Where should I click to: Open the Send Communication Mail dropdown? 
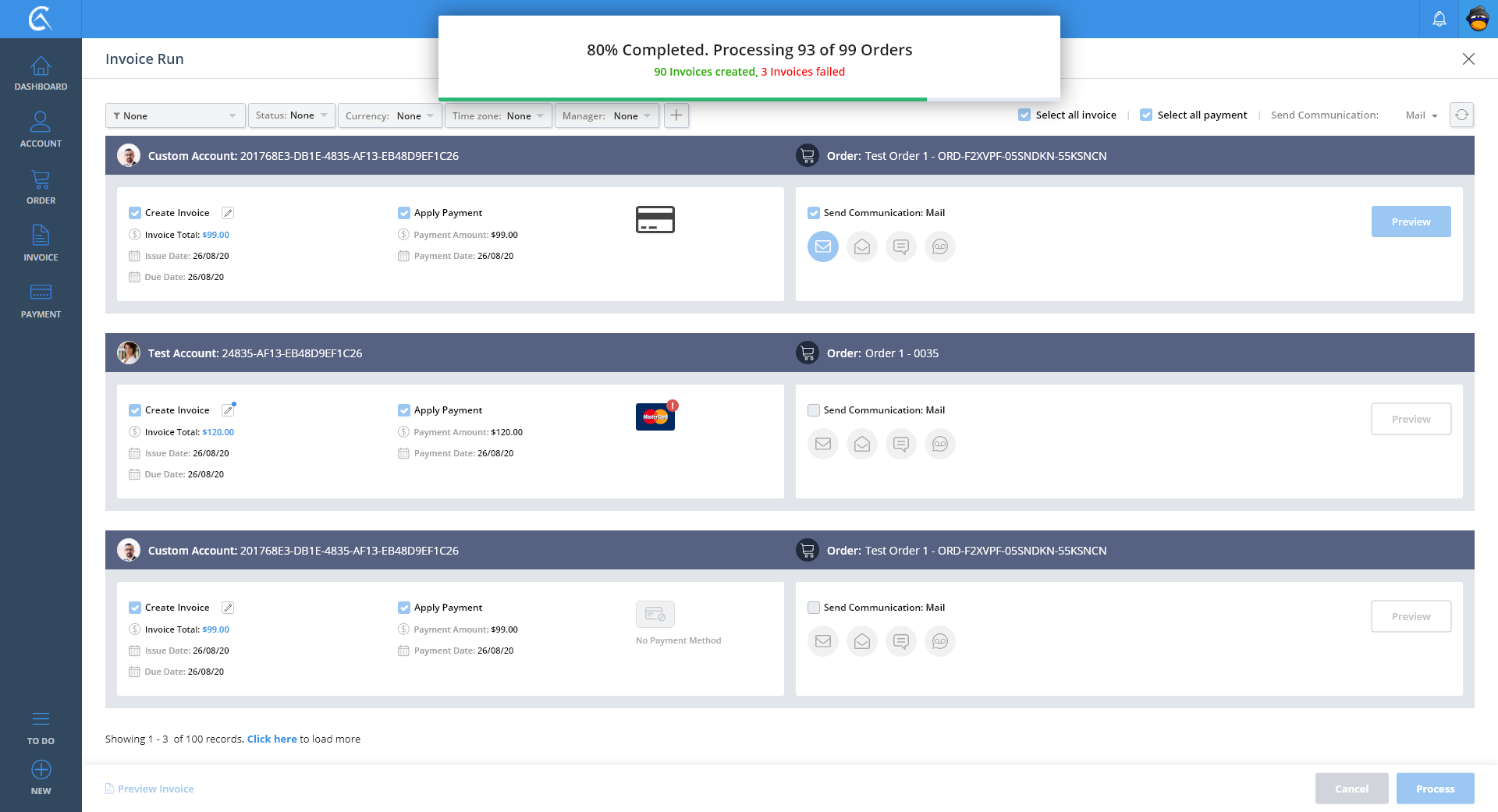[x=1421, y=115]
